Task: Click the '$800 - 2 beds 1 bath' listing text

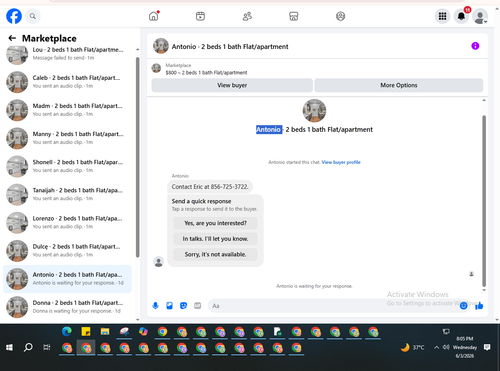Action: point(206,73)
